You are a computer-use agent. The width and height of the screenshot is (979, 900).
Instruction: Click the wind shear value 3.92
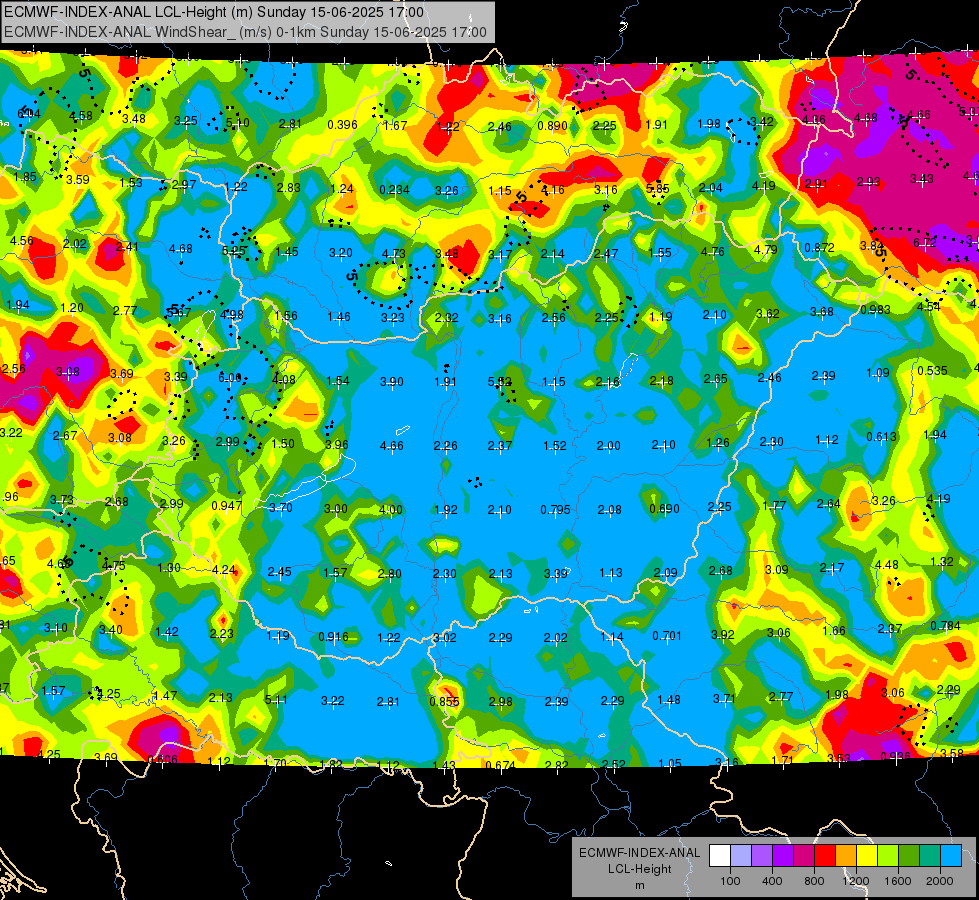tap(722, 635)
